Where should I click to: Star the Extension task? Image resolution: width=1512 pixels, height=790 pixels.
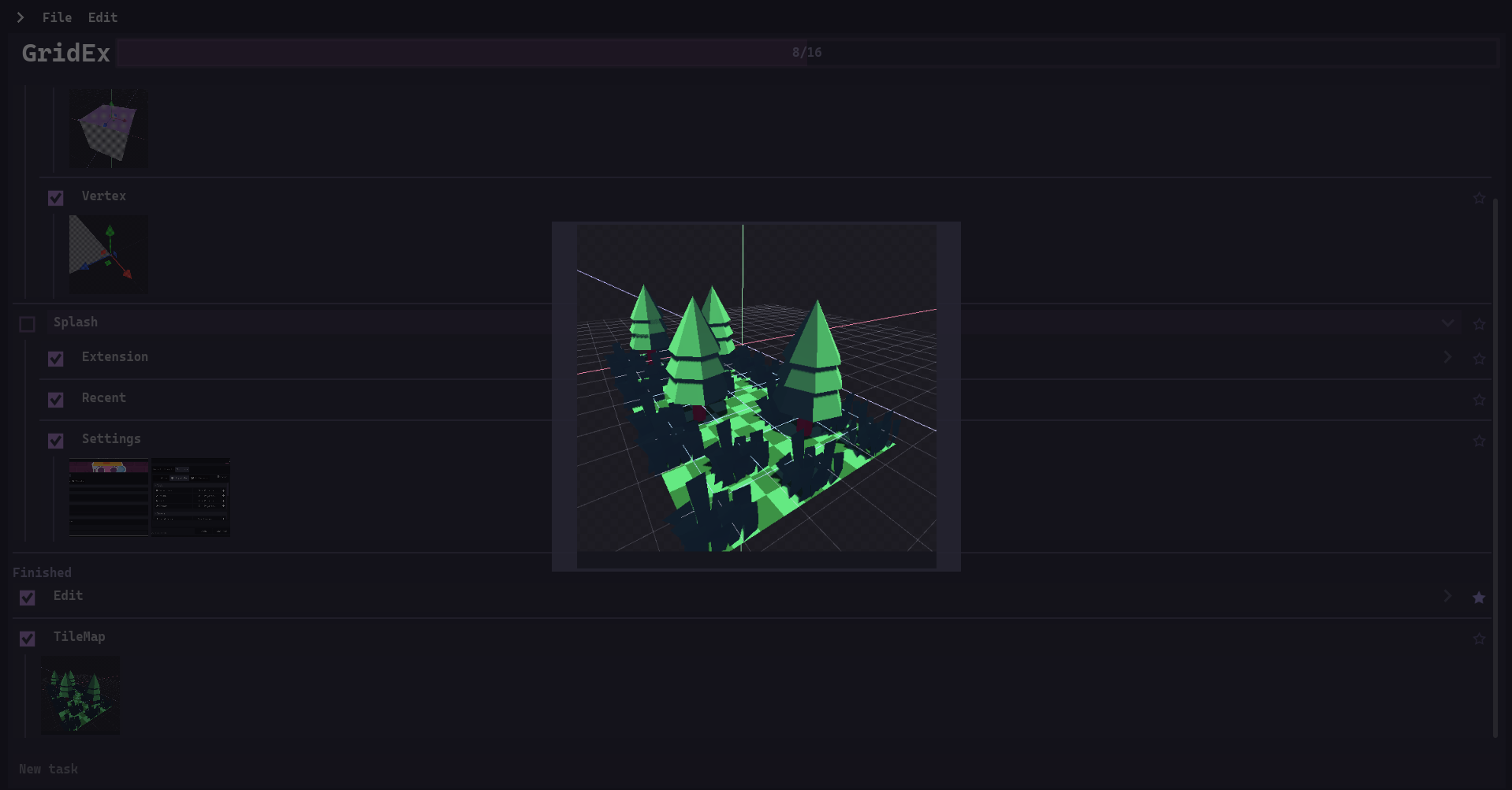coord(1479,359)
